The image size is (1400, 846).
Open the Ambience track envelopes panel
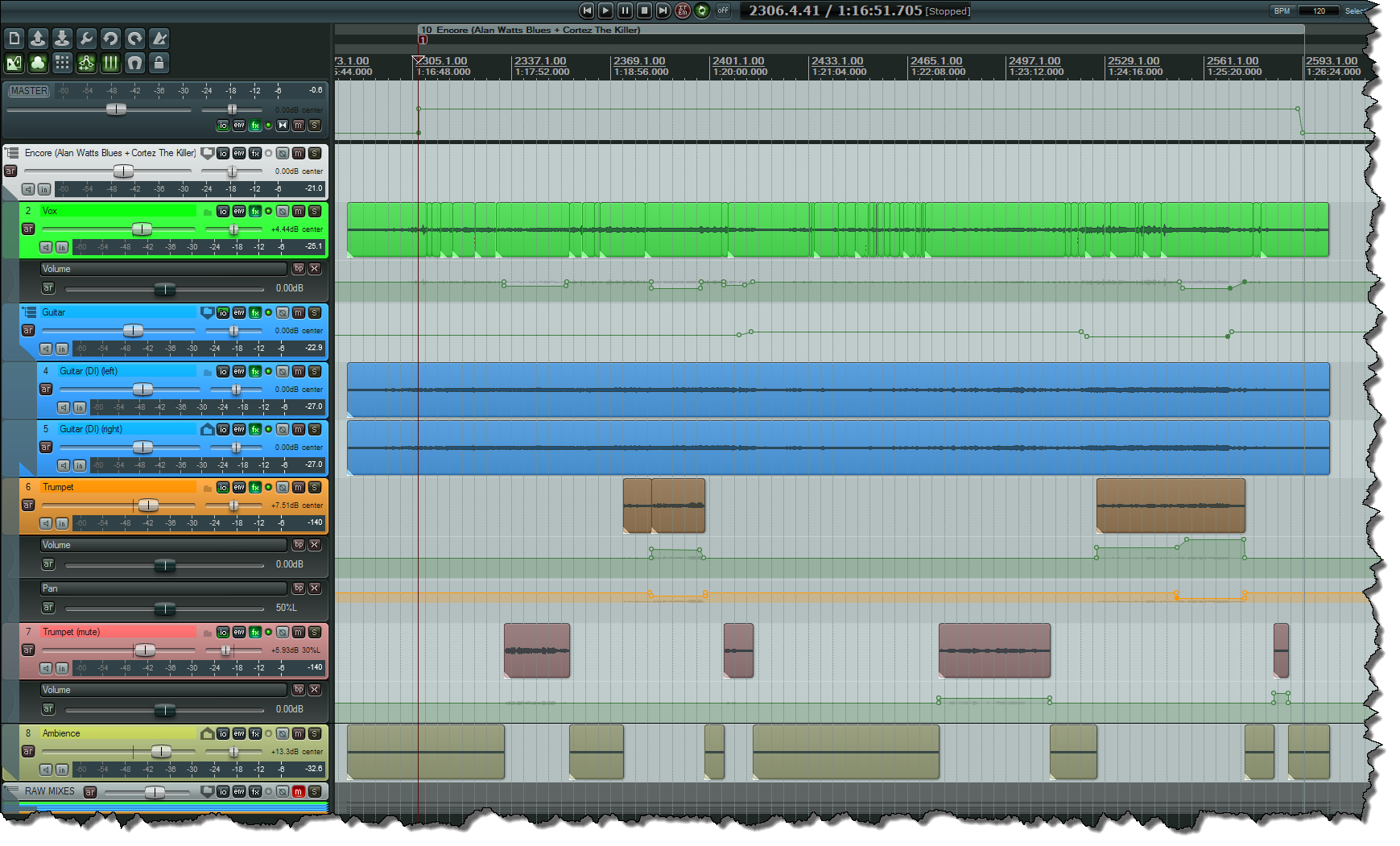tap(239, 733)
